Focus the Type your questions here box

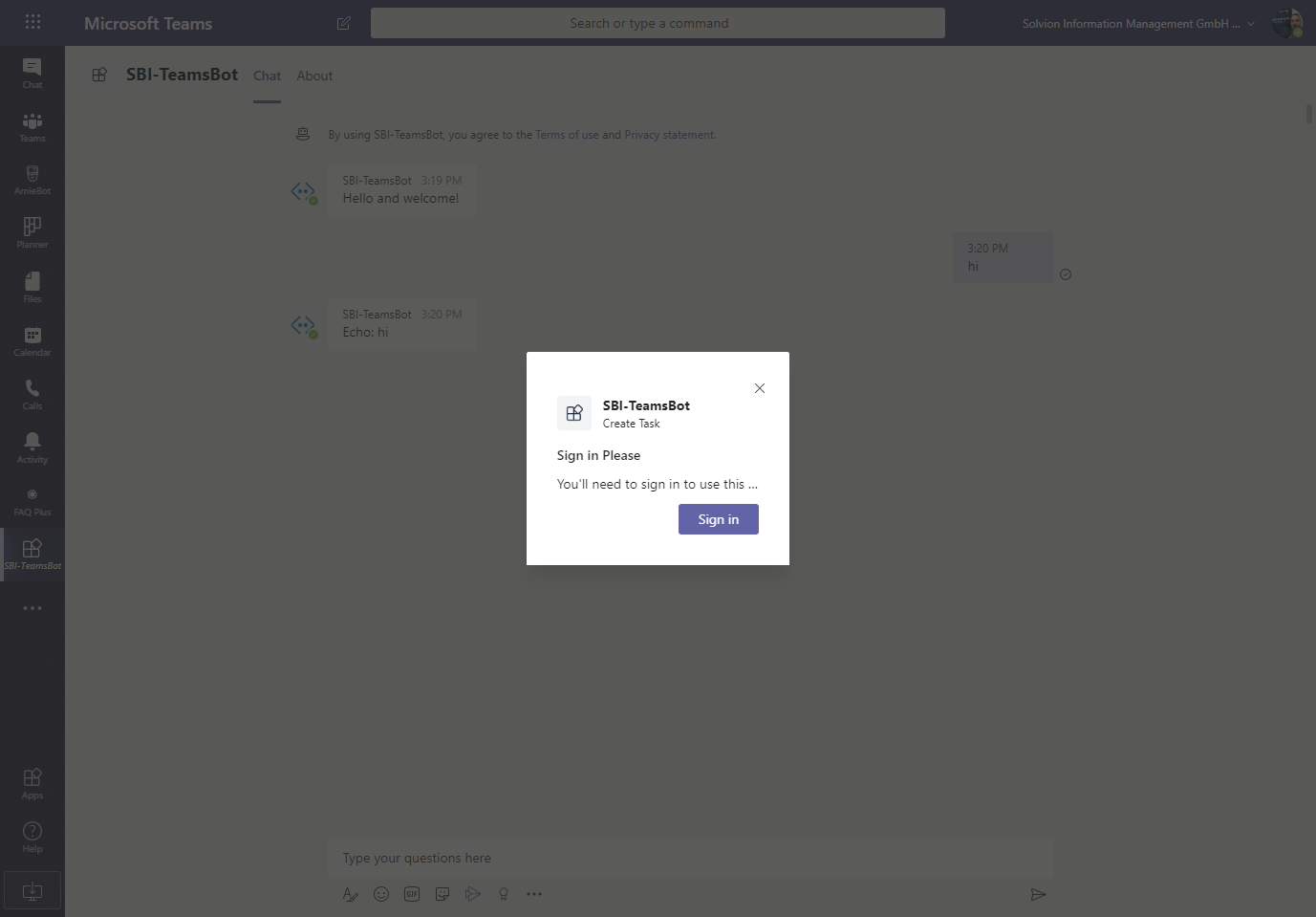pyautogui.click(x=691, y=858)
